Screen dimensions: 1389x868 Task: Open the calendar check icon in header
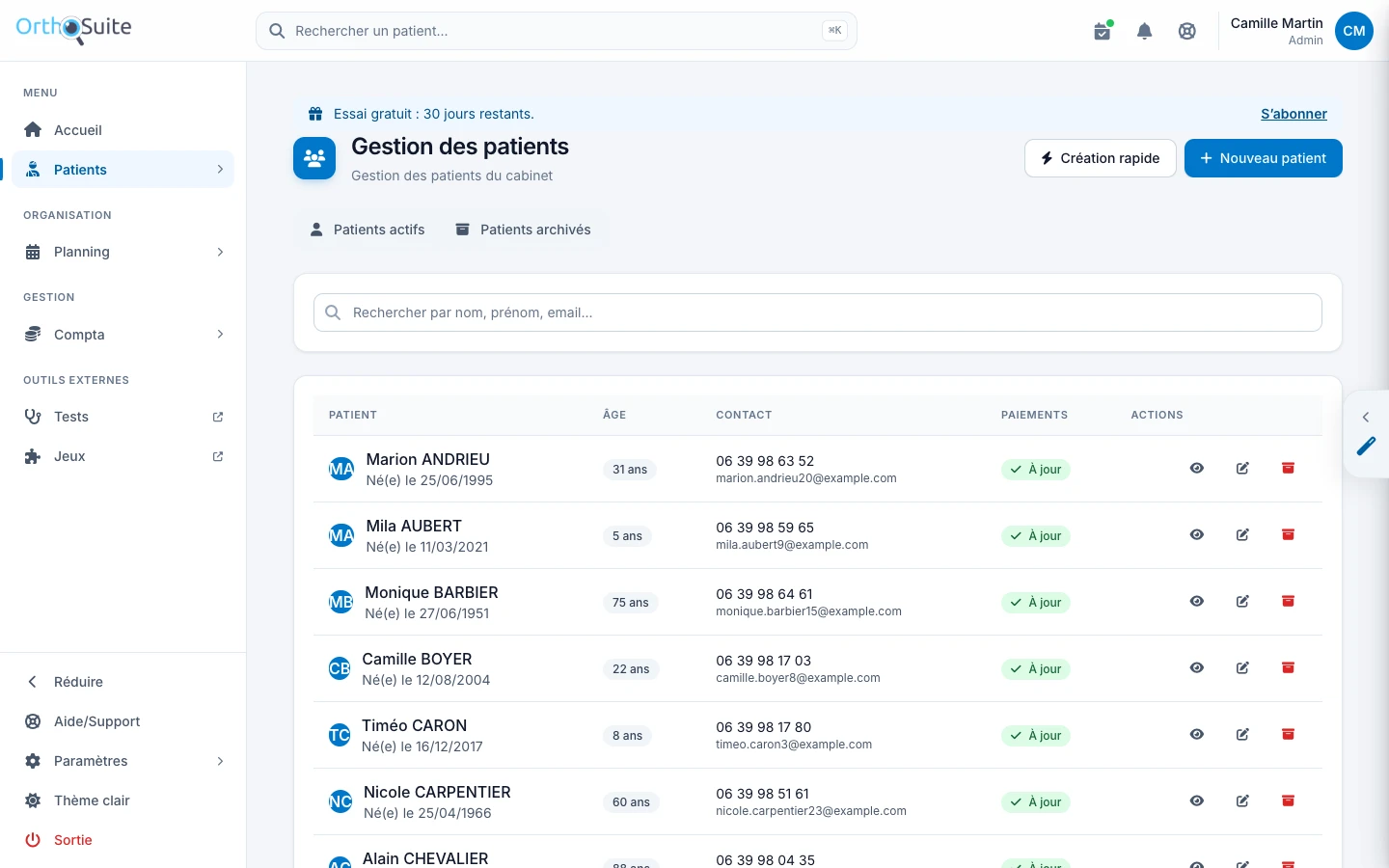pos(1102,31)
